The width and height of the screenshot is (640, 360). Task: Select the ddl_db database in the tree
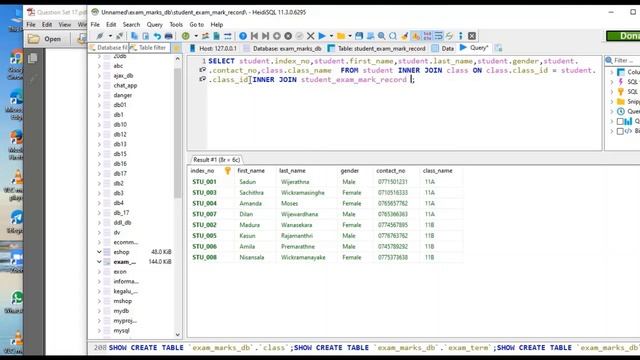pyautogui.click(x=122, y=222)
